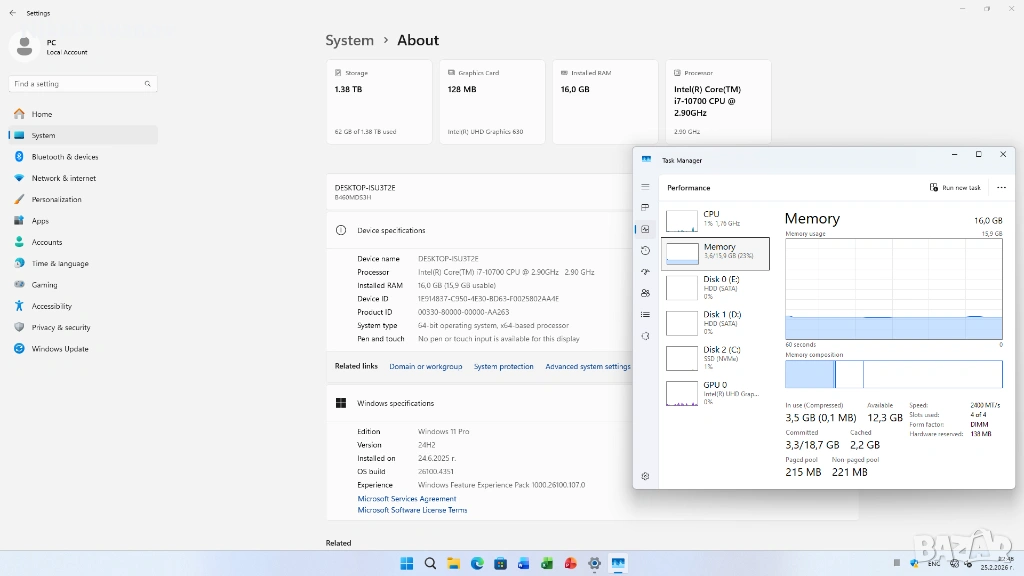Open the three-dots more options in Task Manager
Image resolution: width=1024 pixels, height=576 pixels.
(1001, 188)
